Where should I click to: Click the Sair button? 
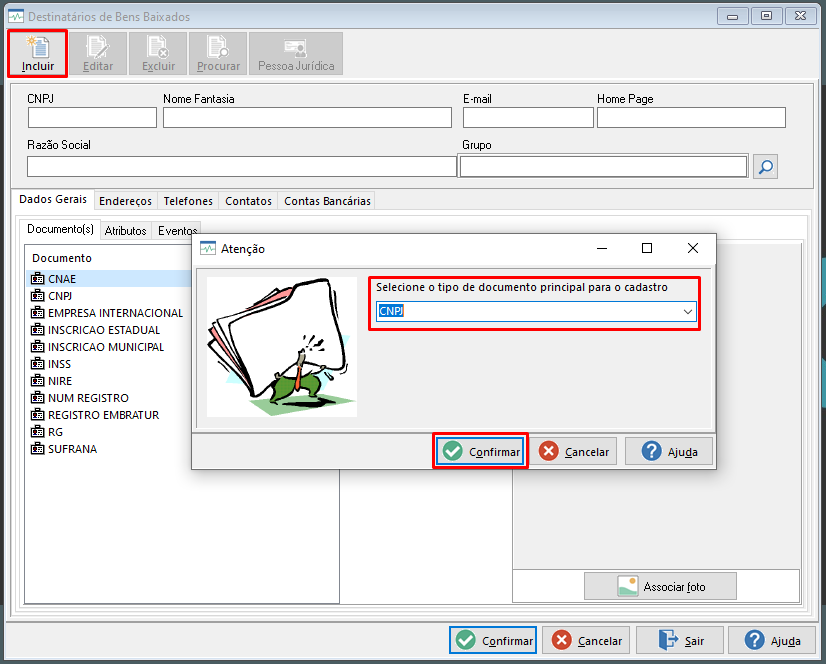coord(680,640)
